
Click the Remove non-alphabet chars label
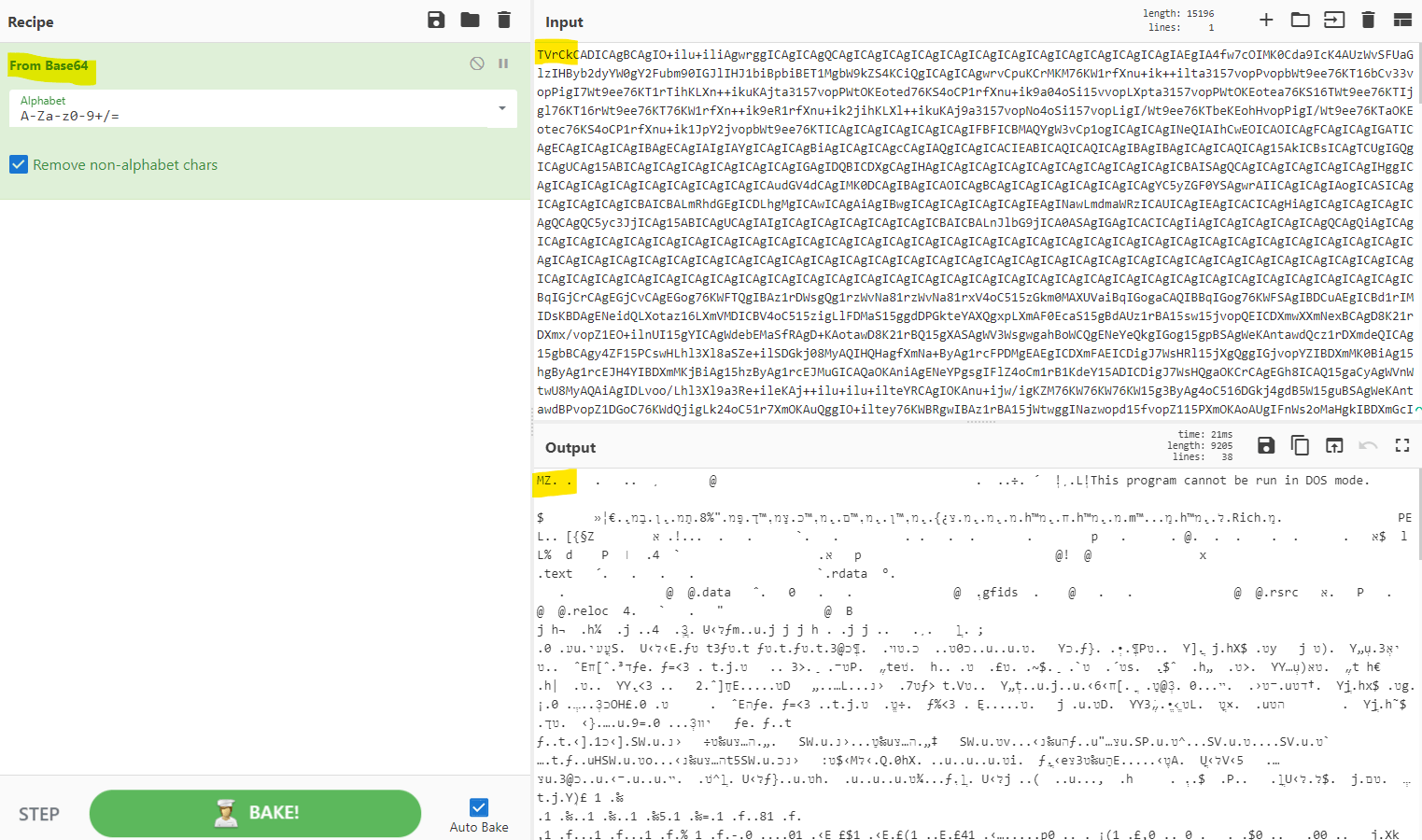[125, 164]
